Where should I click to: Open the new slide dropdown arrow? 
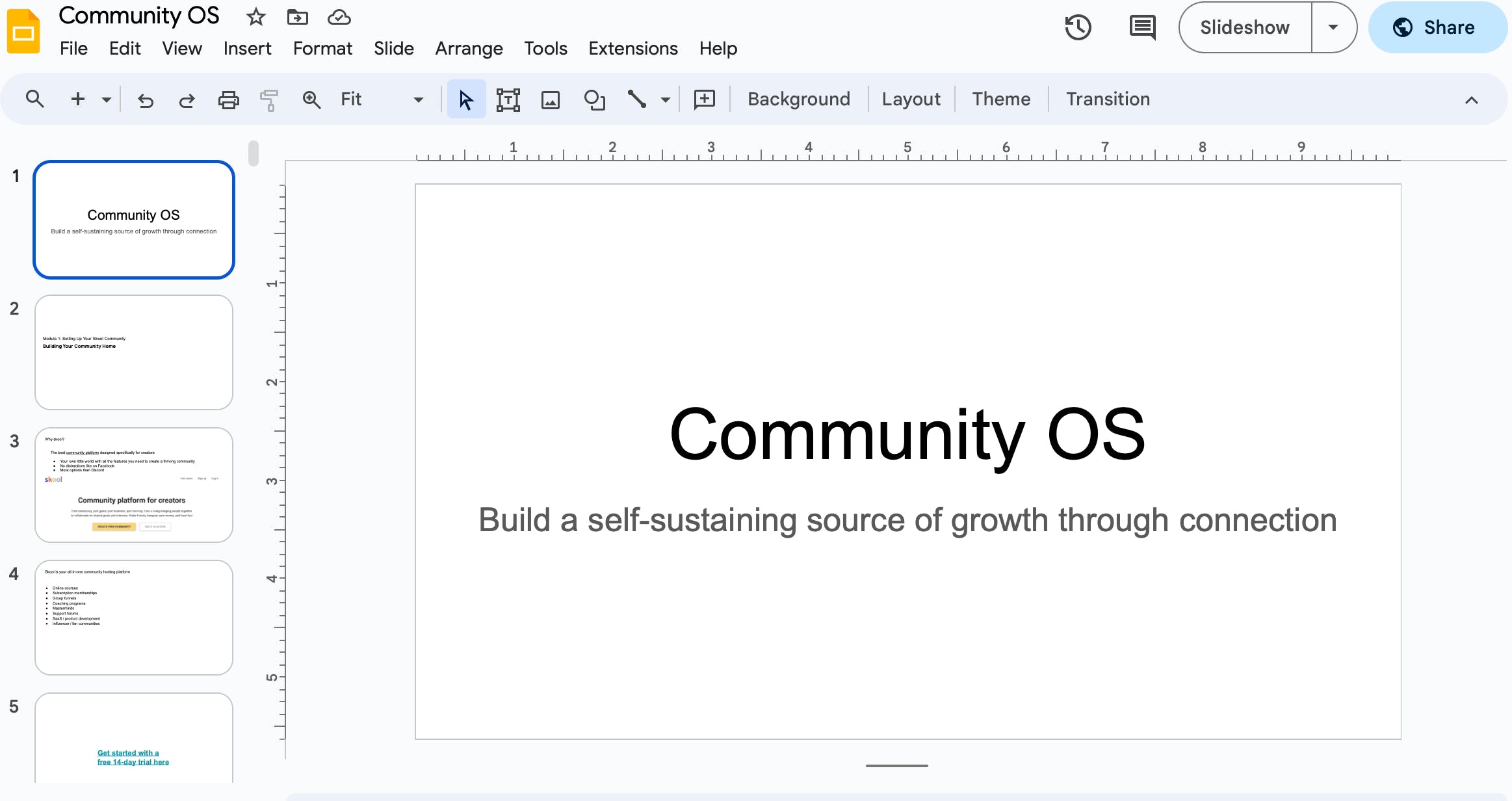[106, 99]
